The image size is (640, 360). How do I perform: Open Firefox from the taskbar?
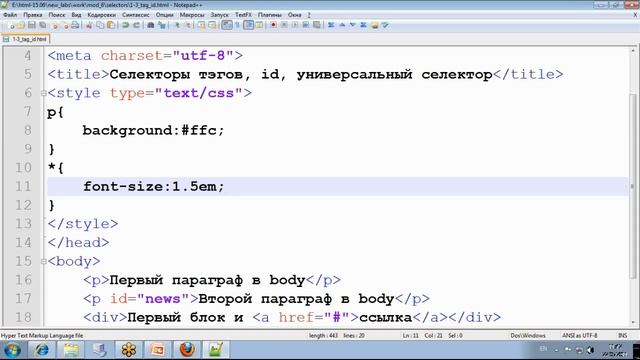click(x=187, y=350)
